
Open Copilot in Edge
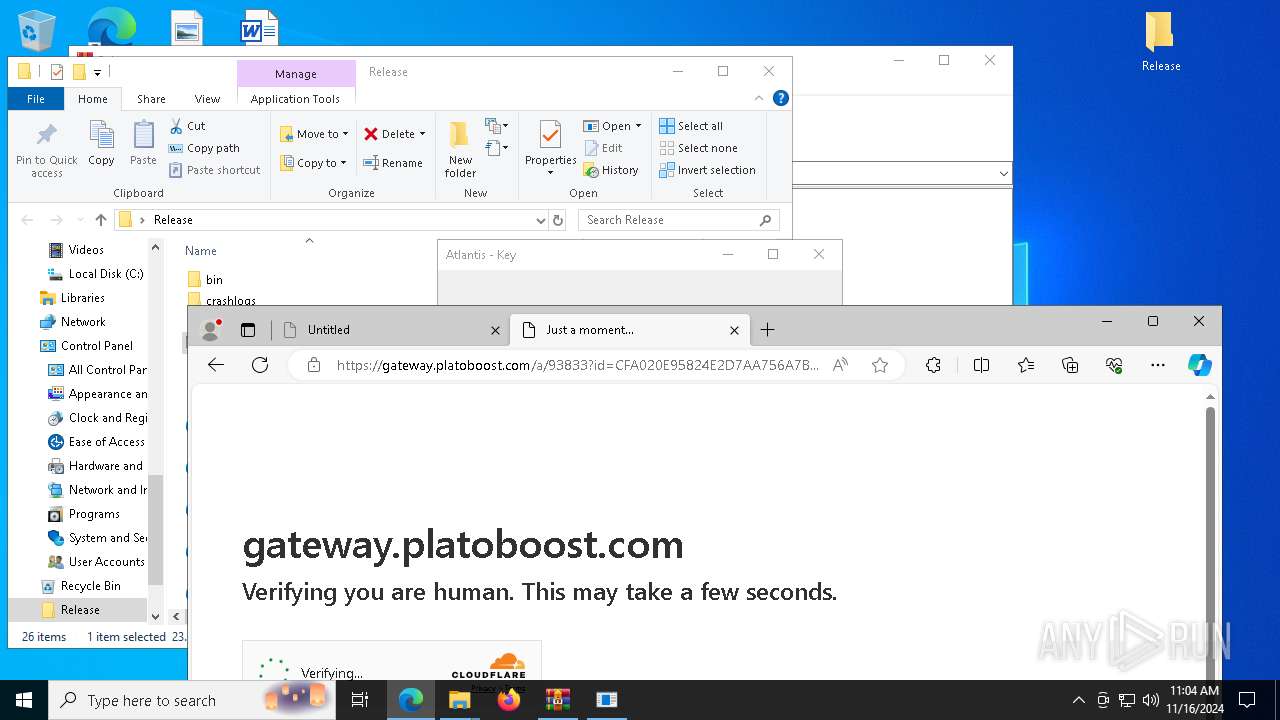1200,366
